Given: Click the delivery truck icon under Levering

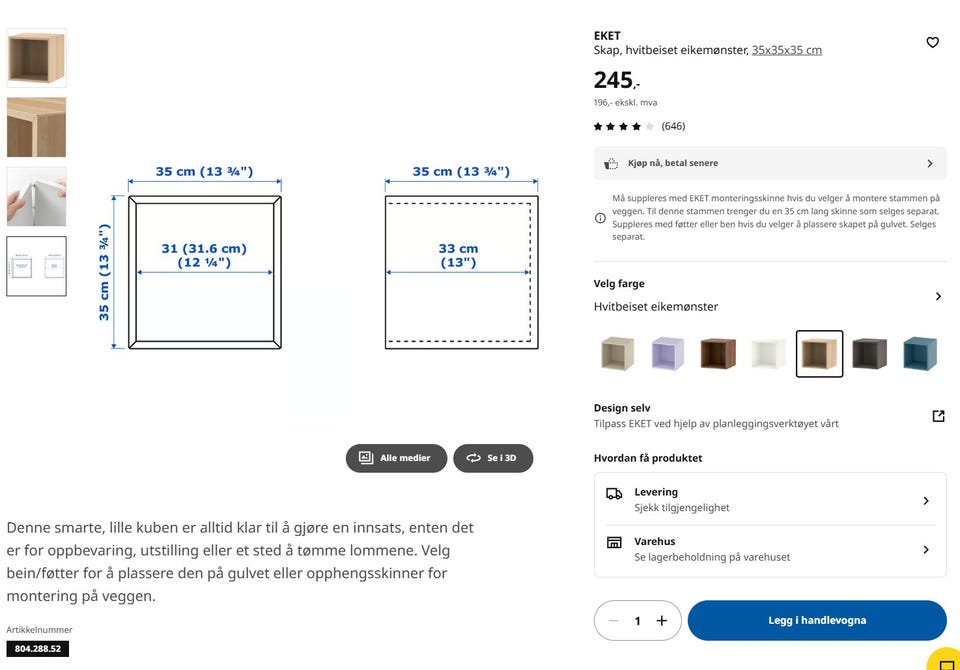Looking at the screenshot, I should 612,492.
